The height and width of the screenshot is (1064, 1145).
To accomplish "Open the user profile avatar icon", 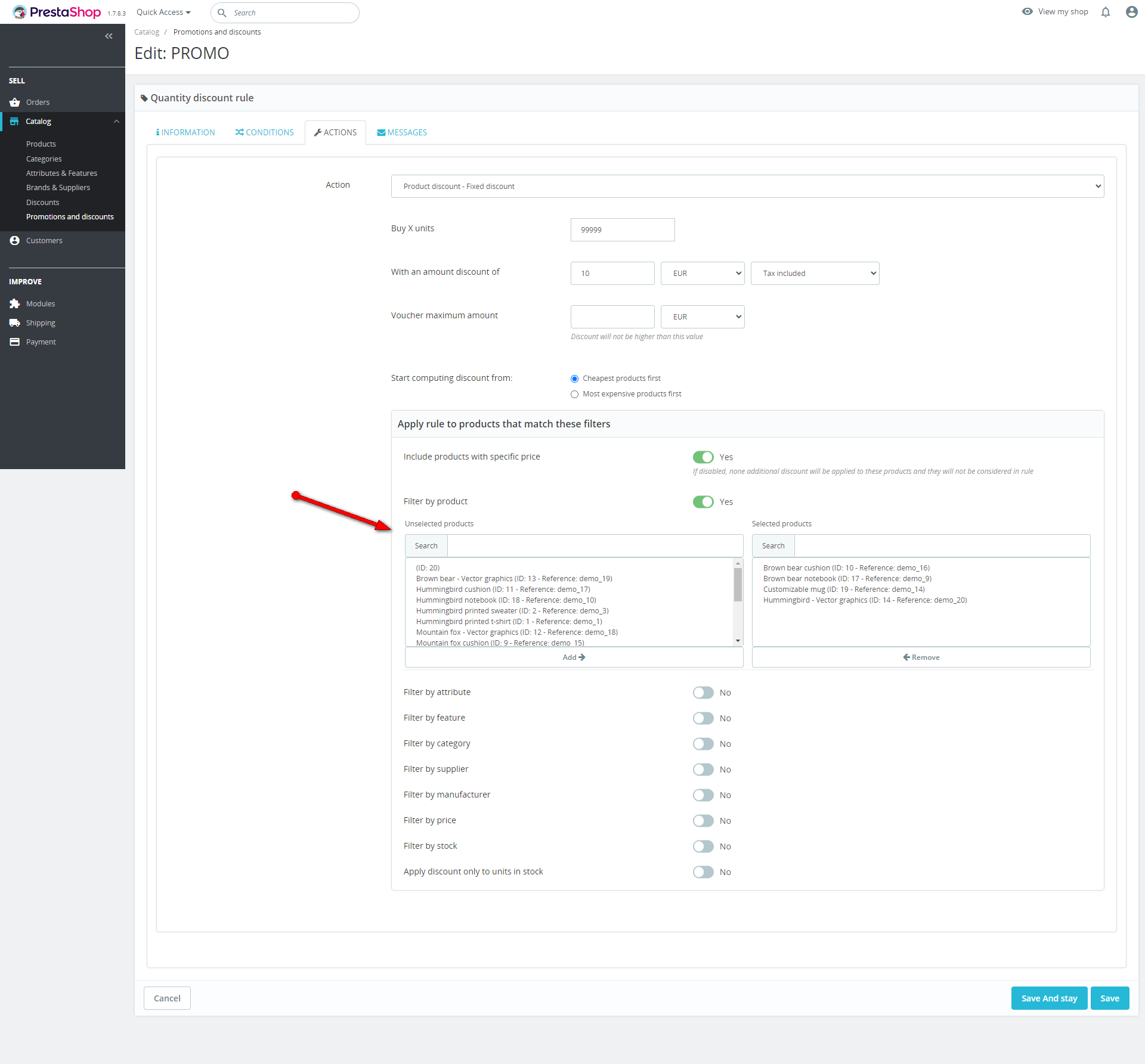I will pos(1131,12).
